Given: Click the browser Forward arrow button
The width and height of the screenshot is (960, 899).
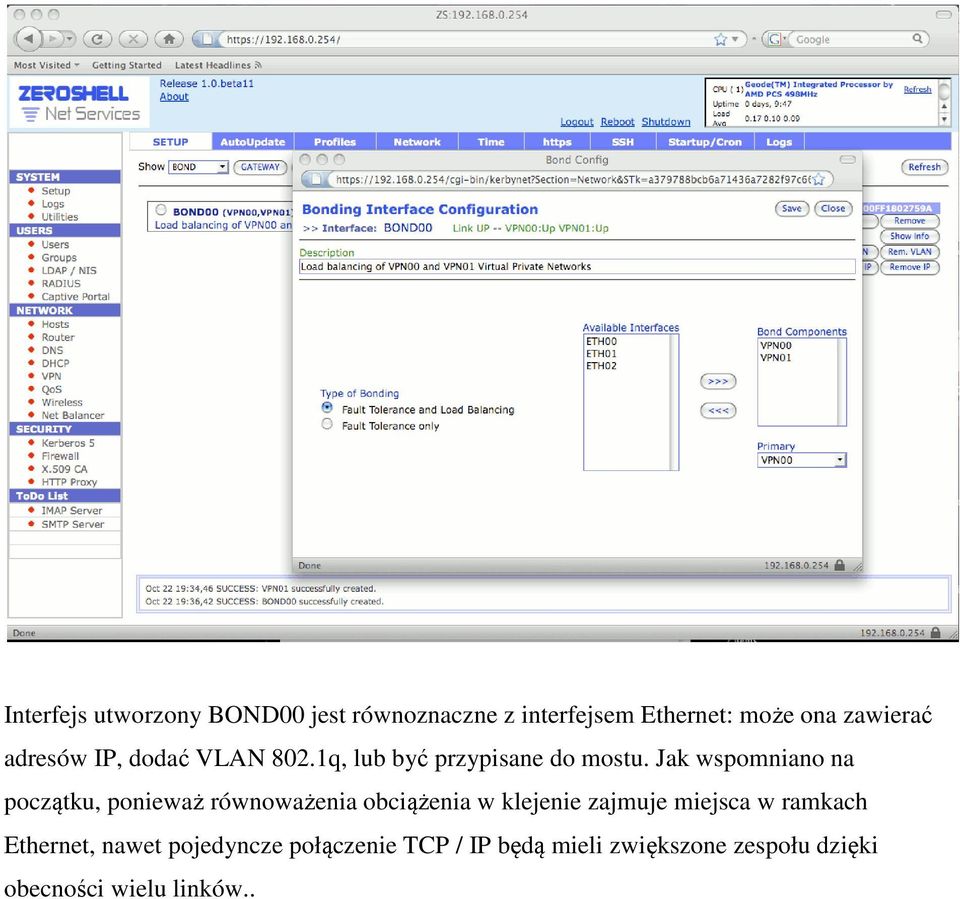Looking at the screenshot, I should point(53,39).
